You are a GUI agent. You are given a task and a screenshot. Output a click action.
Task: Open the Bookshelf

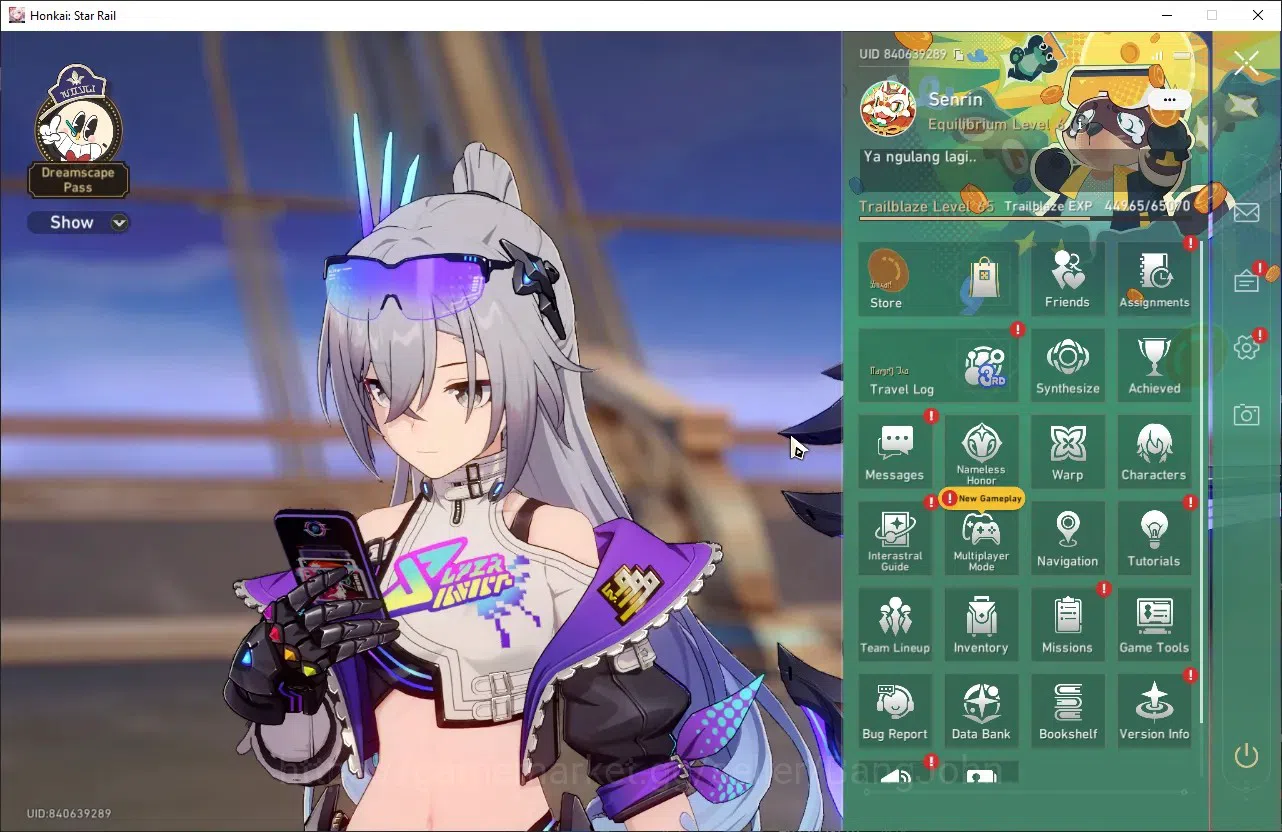pyautogui.click(x=1067, y=711)
